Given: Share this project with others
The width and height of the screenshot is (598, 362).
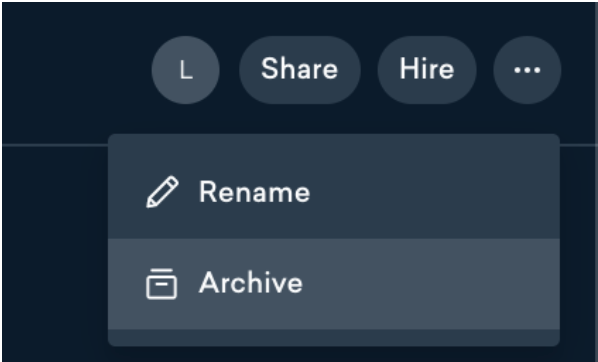Looking at the screenshot, I should point(300,70).
